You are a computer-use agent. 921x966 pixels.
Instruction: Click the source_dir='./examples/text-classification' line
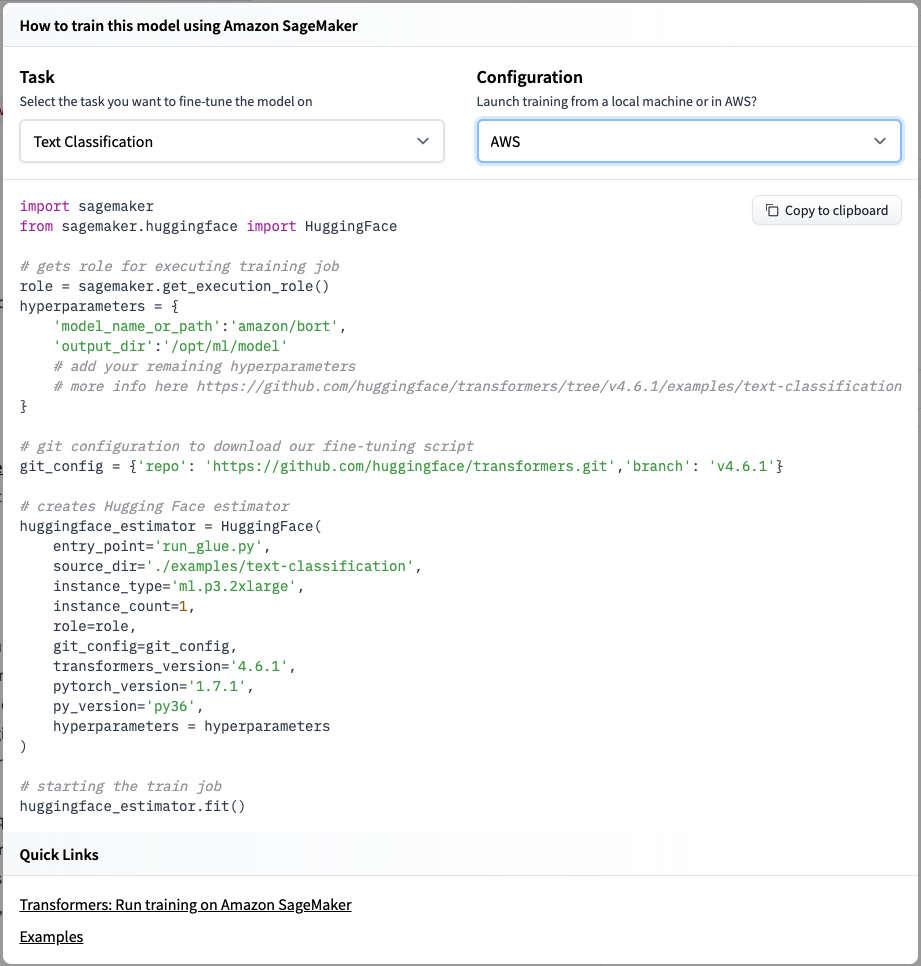237,566
